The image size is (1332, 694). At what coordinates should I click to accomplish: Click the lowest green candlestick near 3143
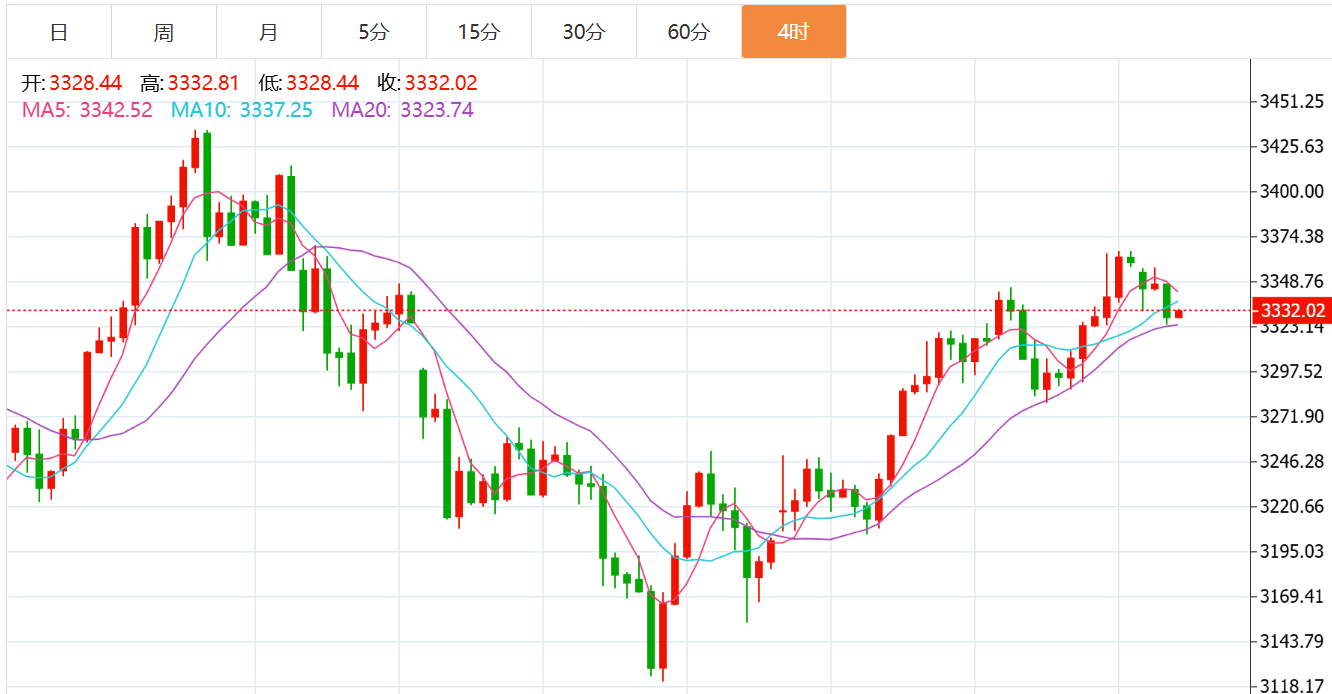pyautogui.click(x=651, y=630)
